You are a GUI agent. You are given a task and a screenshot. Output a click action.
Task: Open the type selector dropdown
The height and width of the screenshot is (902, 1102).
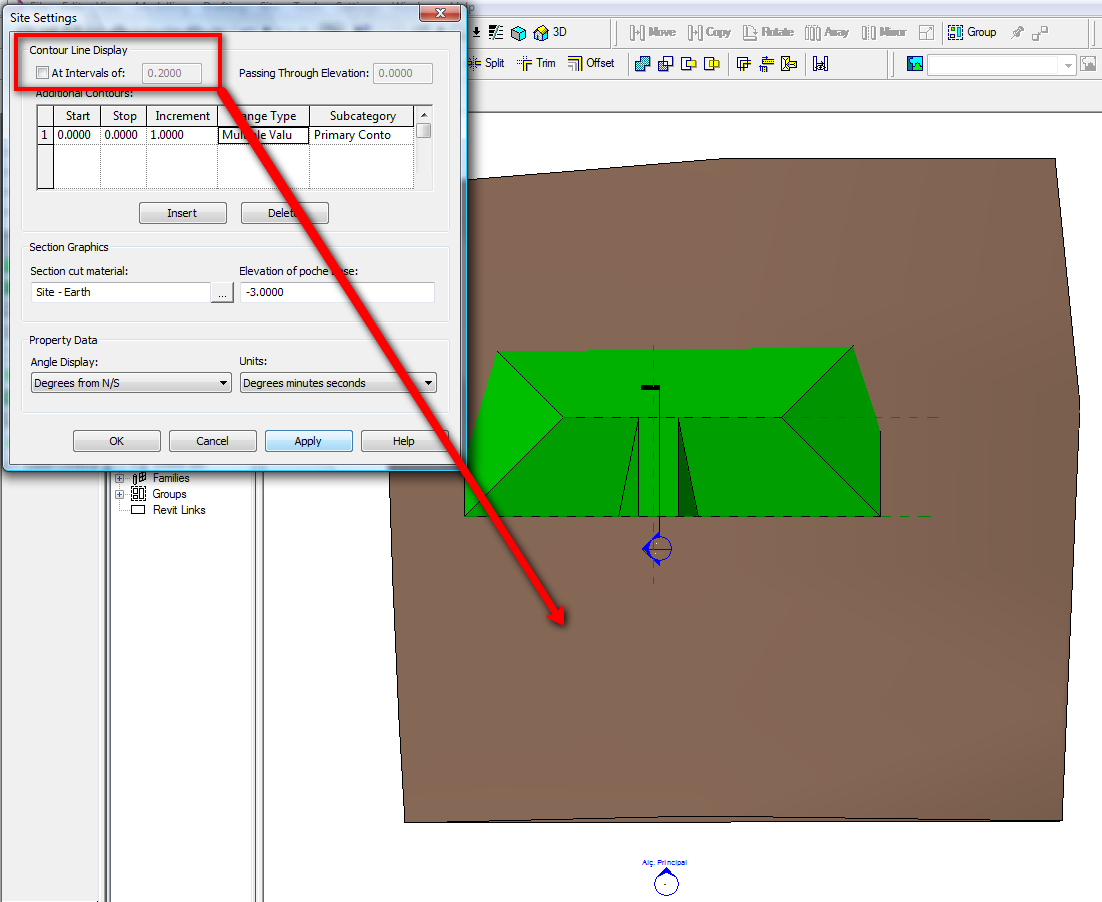point(1068,65)
